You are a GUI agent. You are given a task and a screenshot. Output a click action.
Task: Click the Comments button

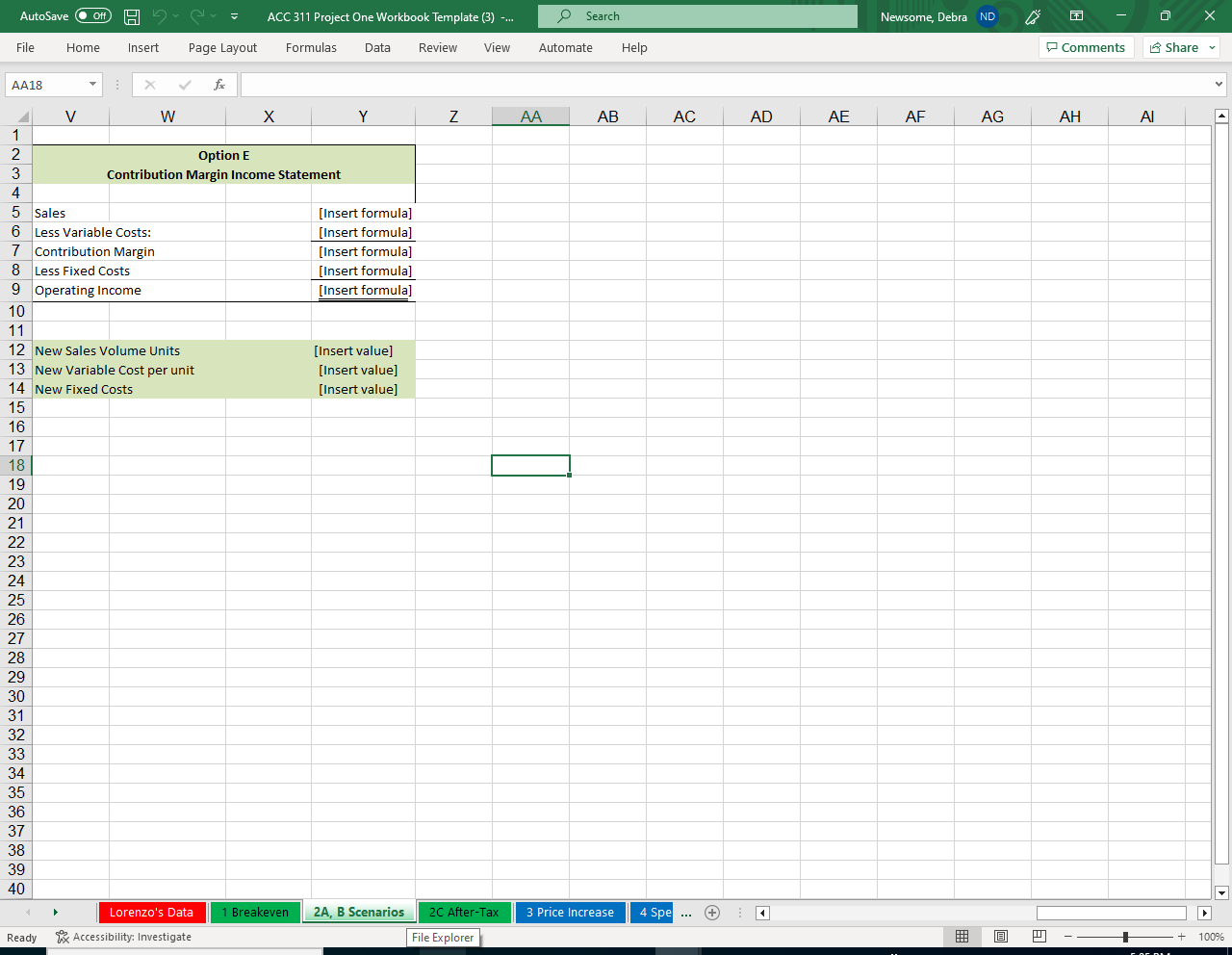click(x=1086, y=47)
